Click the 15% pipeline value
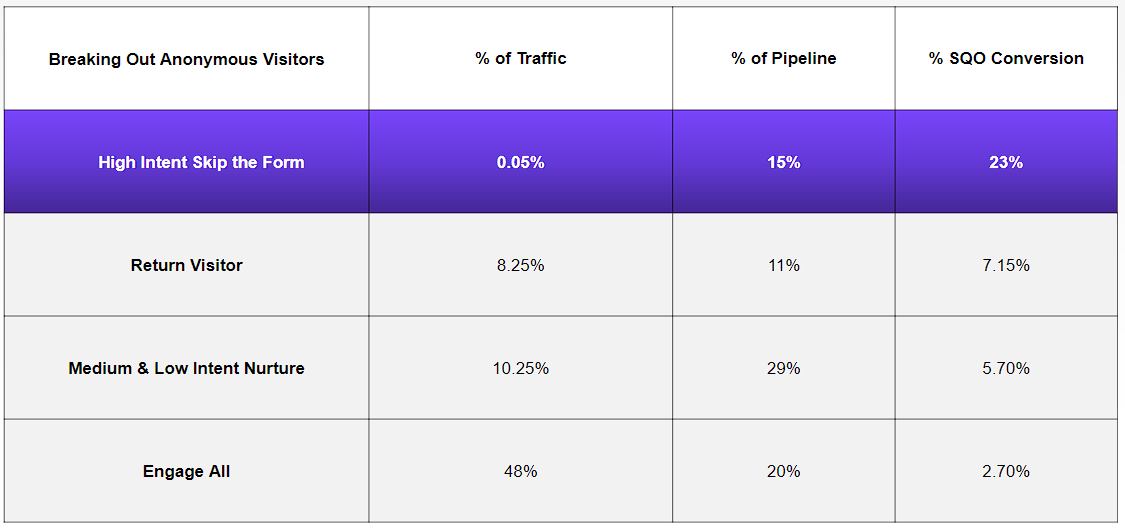 783,162
